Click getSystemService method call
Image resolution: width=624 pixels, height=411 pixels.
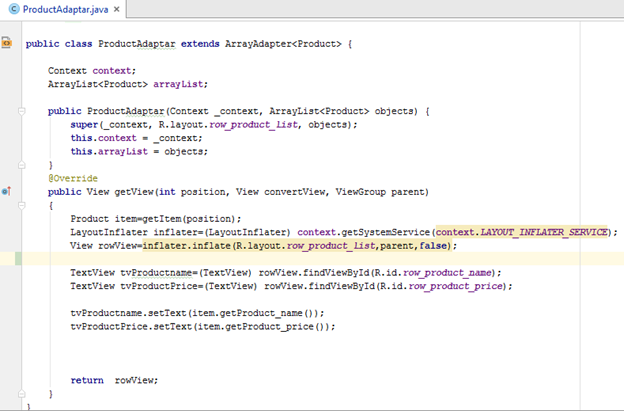386,232
